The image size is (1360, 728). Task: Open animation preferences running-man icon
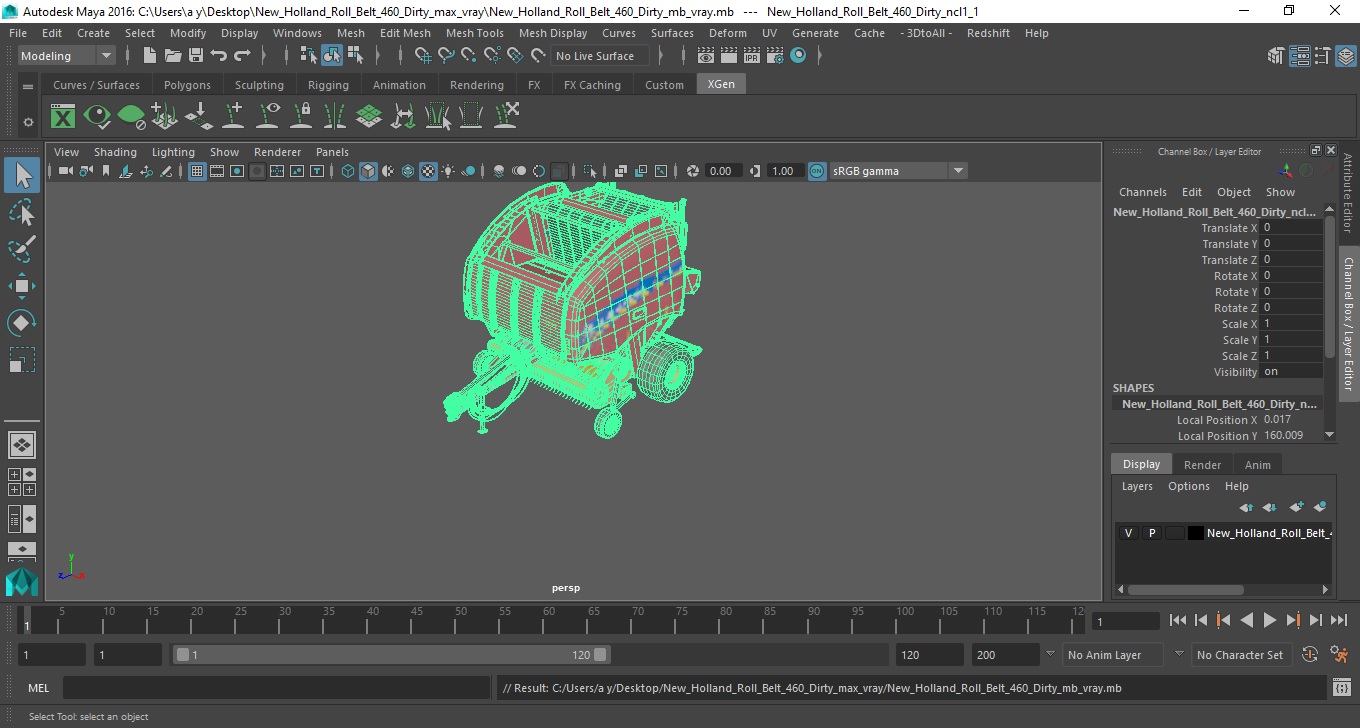pyautogui.click(x=1340, y=655)
